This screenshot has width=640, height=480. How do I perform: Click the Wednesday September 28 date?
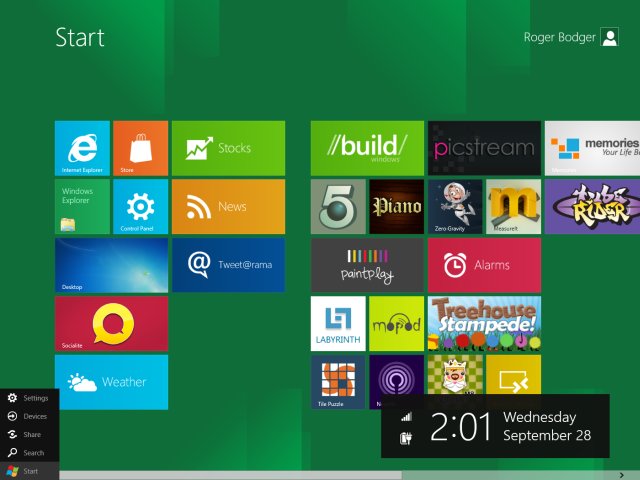[547, 426]
